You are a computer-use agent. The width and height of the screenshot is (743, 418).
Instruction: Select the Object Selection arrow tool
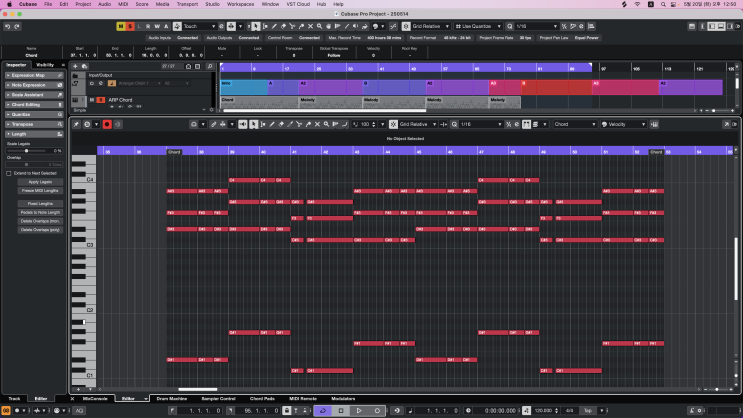click(255, 26)
